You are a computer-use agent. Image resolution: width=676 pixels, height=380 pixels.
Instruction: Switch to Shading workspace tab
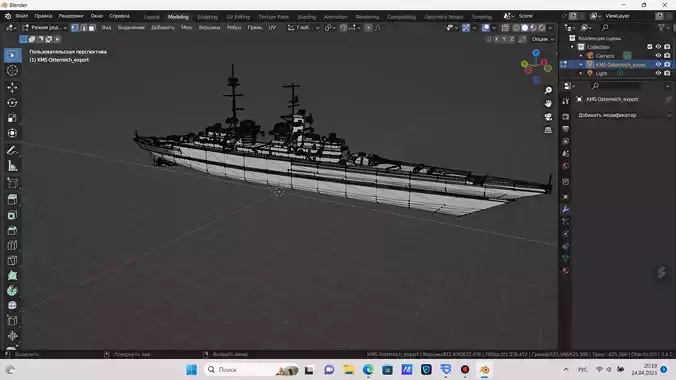[307, 17]
